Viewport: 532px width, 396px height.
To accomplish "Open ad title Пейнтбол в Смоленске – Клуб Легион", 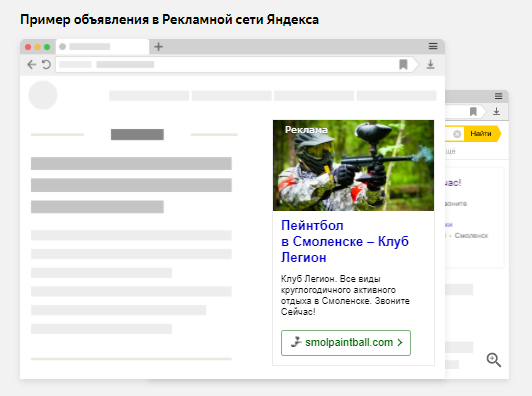I will 345,242.
